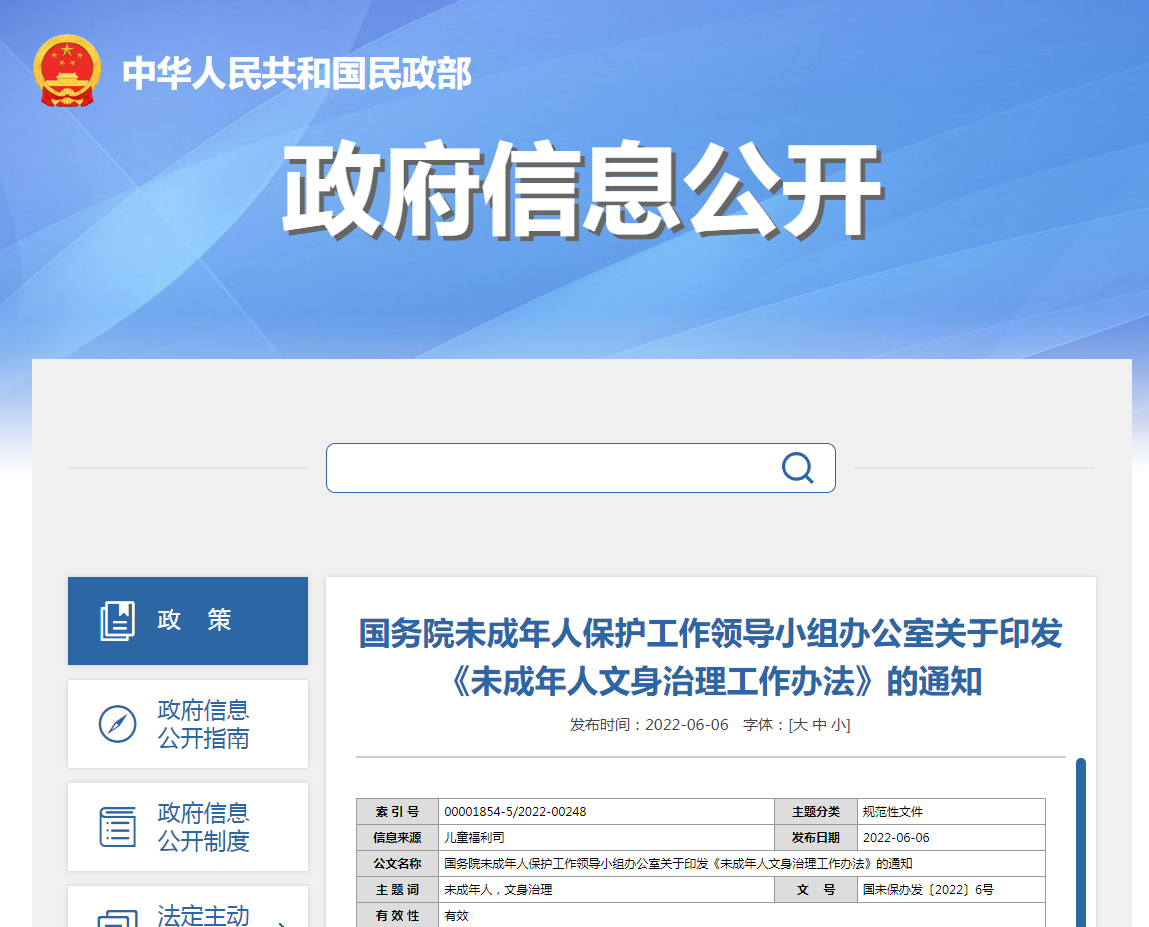Click the index number 00001854-5/2022-00248
This screenshot has height=927, width=1149.
(x=515, y=812)
